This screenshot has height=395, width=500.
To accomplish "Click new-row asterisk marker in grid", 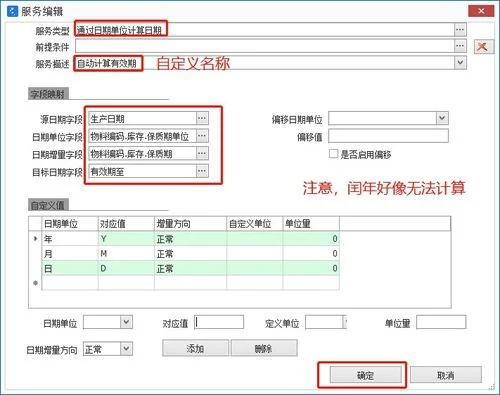I will coord(35,283).
